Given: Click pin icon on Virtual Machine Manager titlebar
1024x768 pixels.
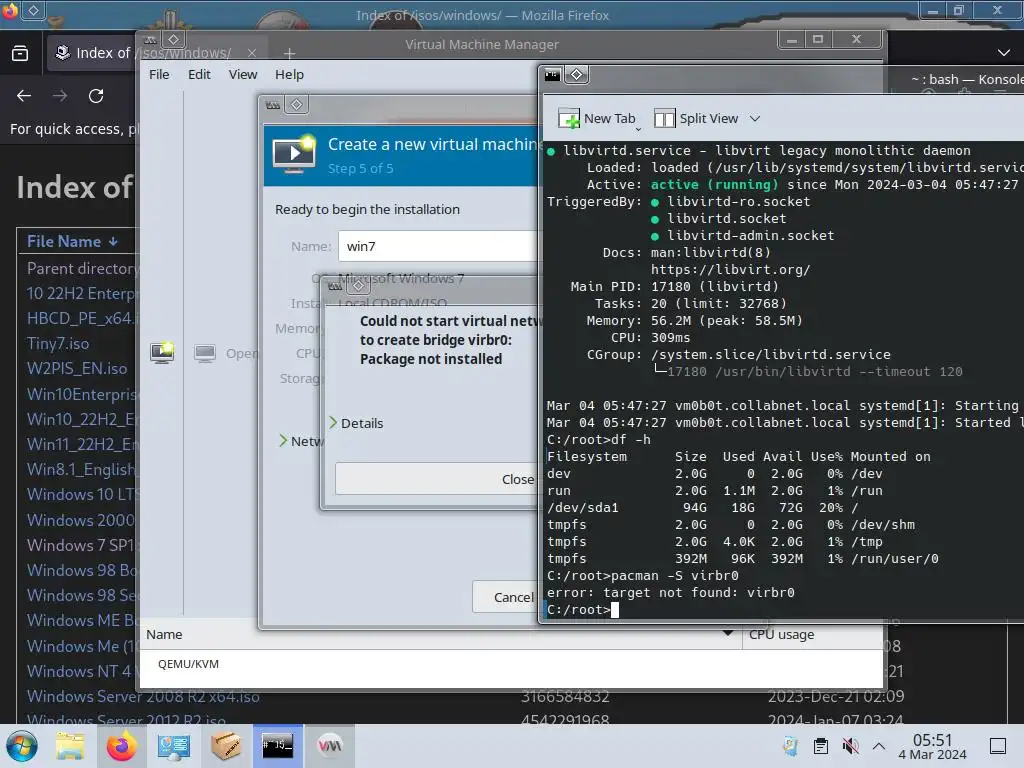Looking at the screenshot, I should coord(173,39).
